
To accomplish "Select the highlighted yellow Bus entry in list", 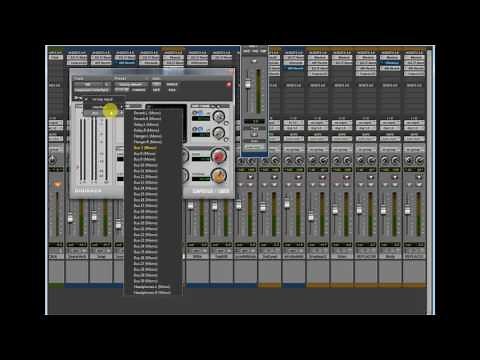I will pyautogui.click(x=145, y=148).
